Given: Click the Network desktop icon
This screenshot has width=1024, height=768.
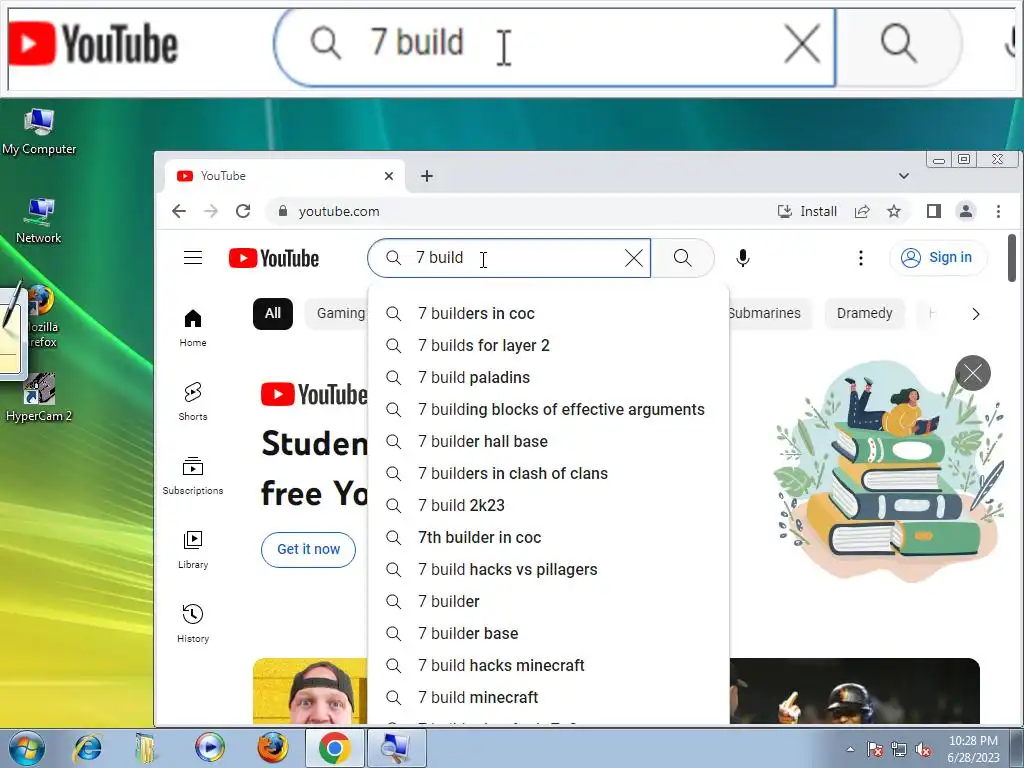Looking at the screenshot, I should [x=39, y=221].
